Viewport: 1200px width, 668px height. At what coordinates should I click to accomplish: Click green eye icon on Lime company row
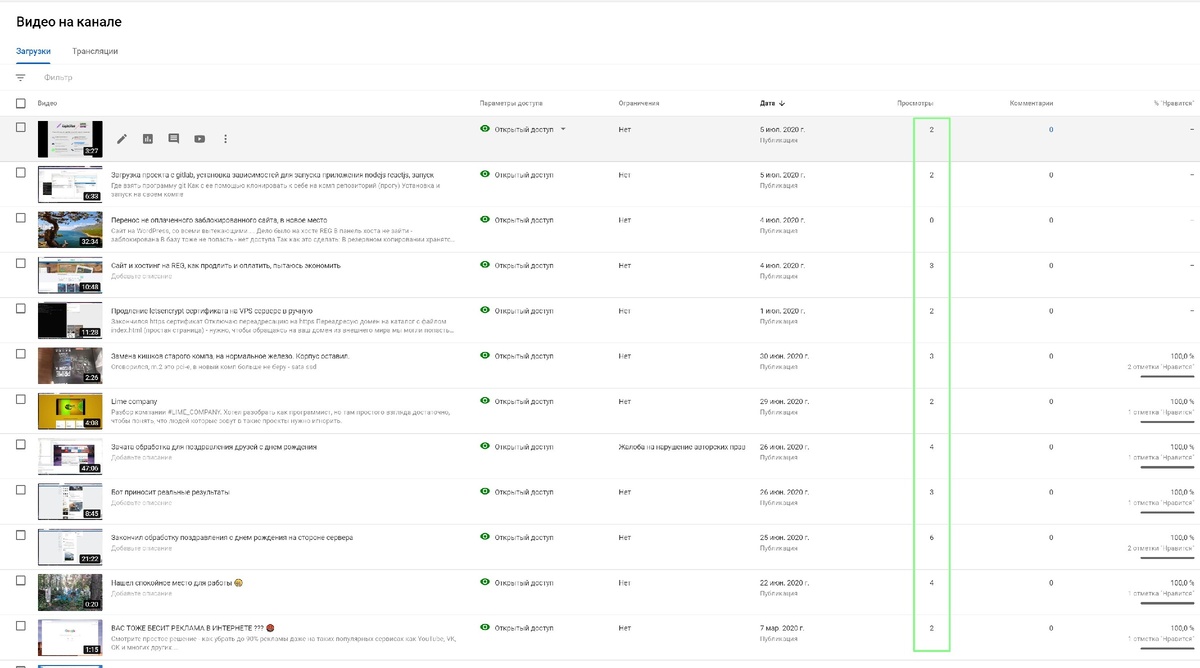click(485, 400)
